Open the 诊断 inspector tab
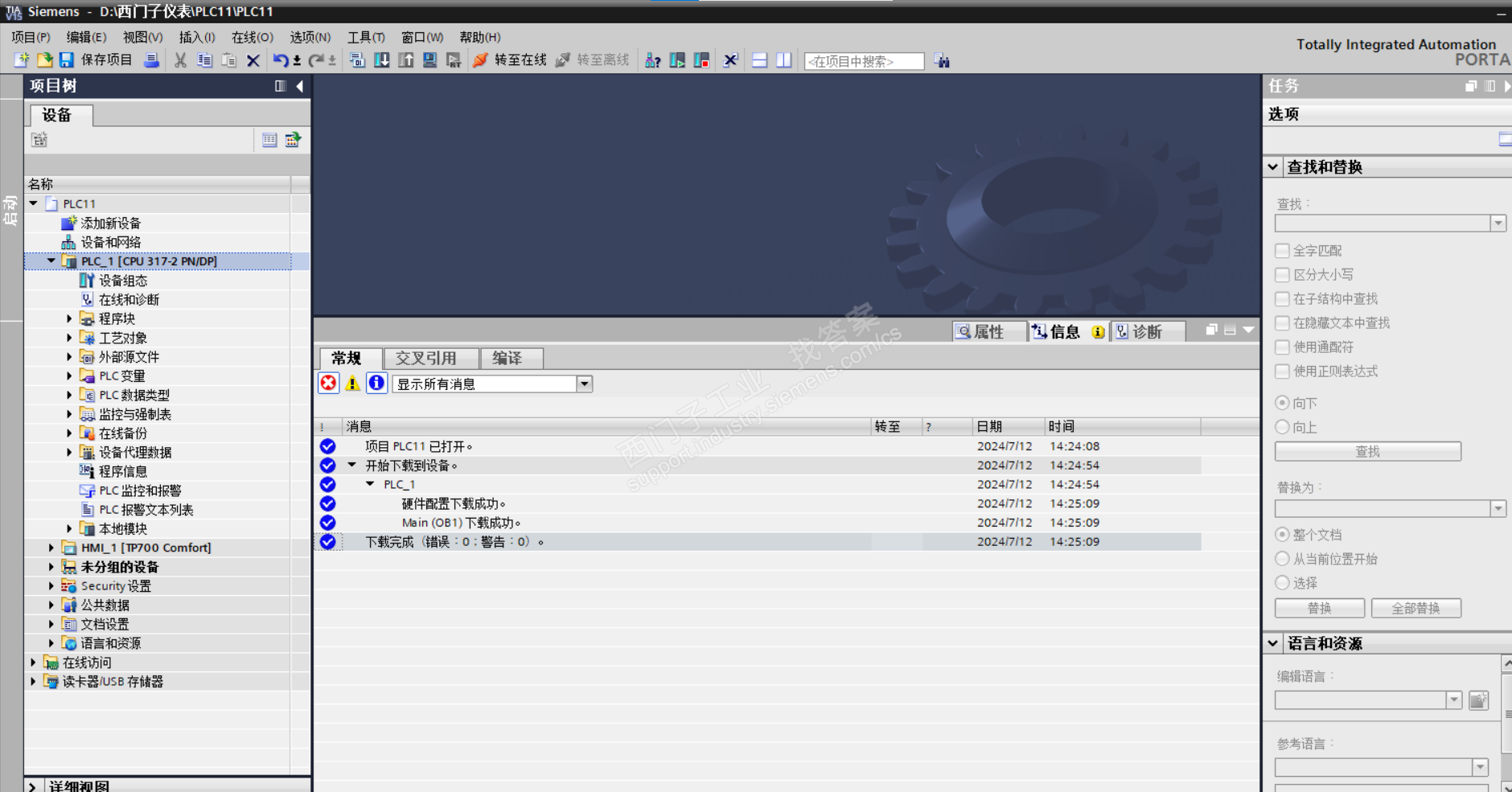 1148,331
